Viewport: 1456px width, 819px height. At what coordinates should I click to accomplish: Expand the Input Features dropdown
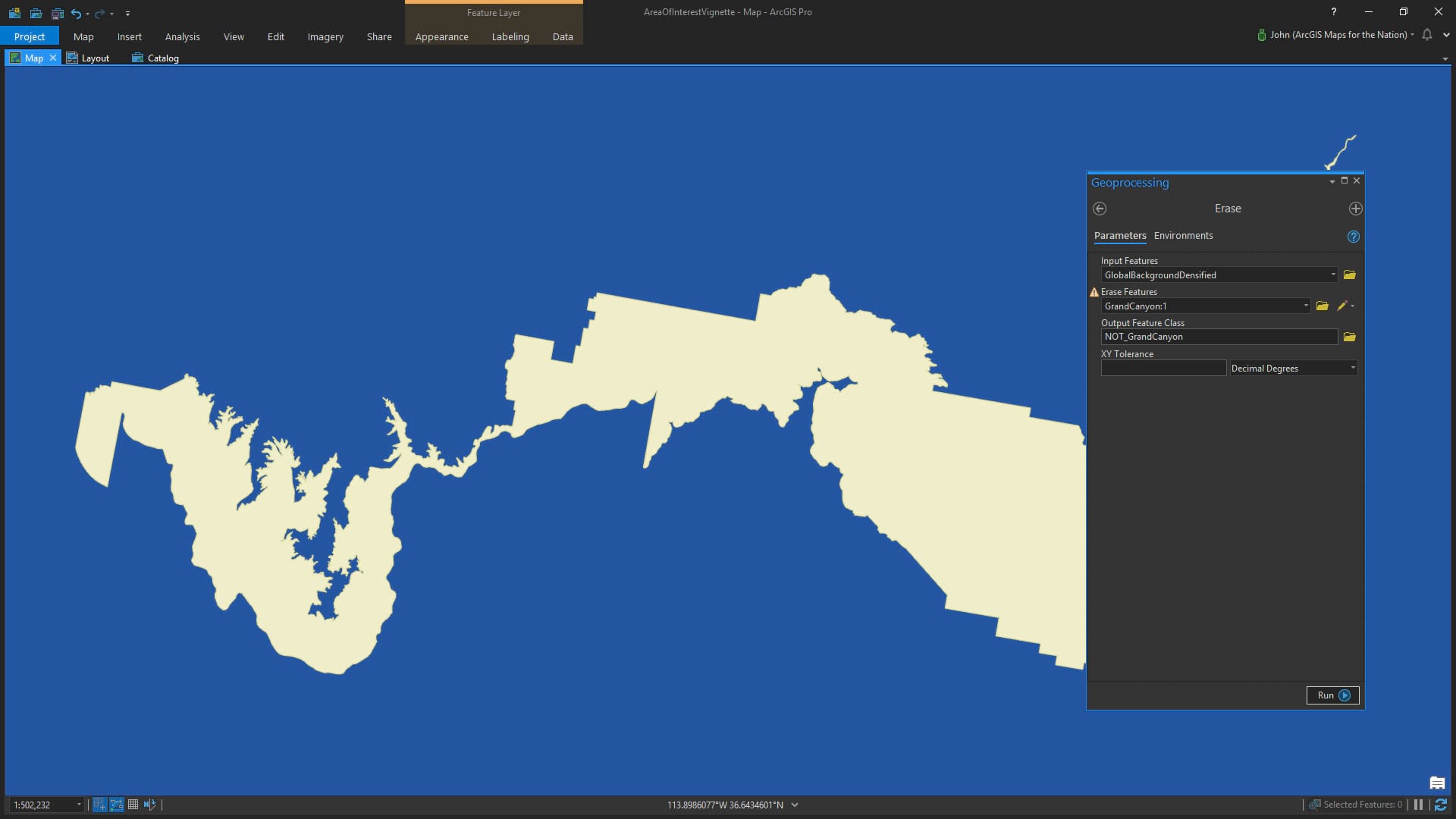click(x=1332, y=275)
